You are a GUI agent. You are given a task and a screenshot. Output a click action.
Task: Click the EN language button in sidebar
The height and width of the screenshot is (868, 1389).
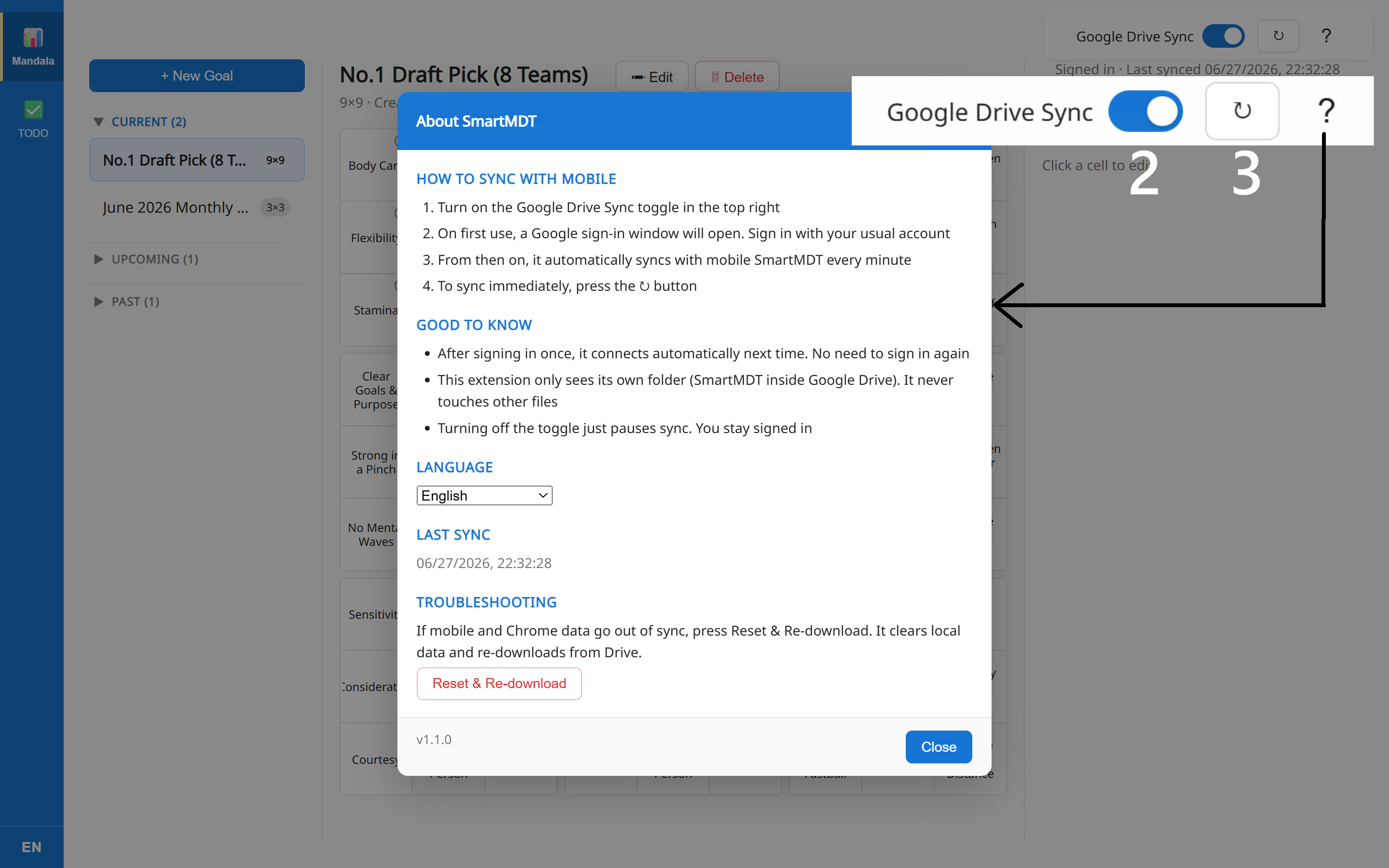(31, 847)
